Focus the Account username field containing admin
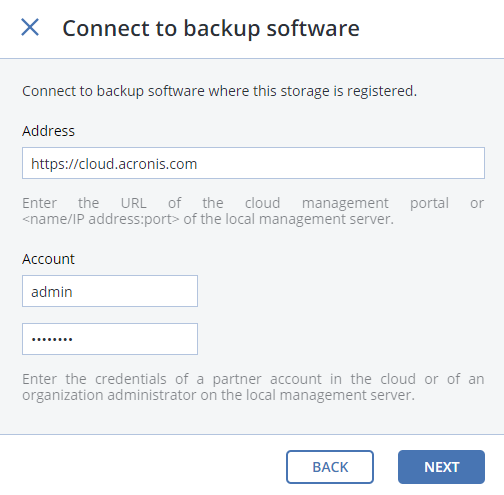 click(110, 291)
